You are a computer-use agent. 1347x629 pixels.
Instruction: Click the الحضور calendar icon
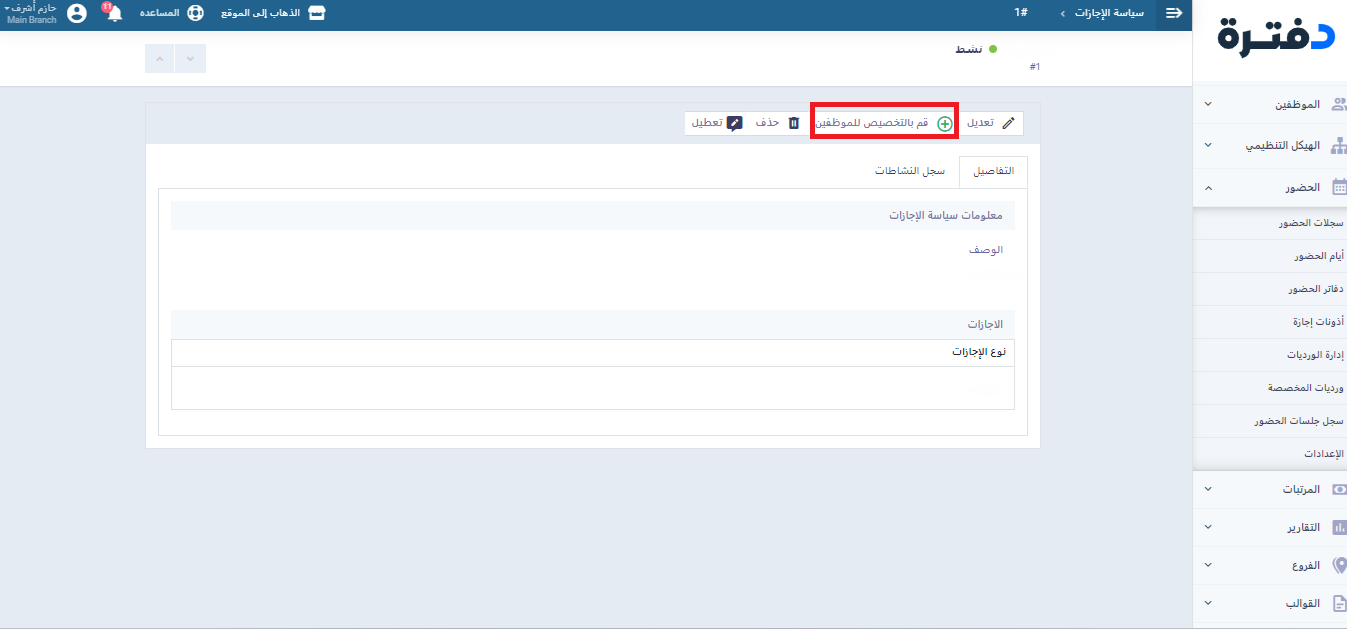click(1339, 187)
